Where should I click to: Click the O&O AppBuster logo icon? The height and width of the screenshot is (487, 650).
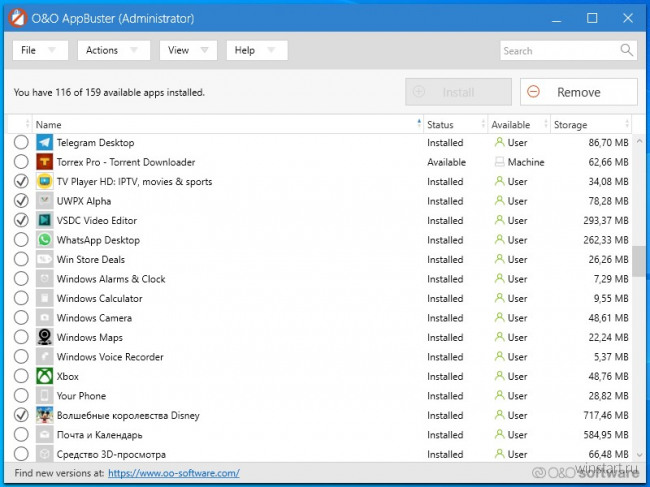[x=17, y=18]
